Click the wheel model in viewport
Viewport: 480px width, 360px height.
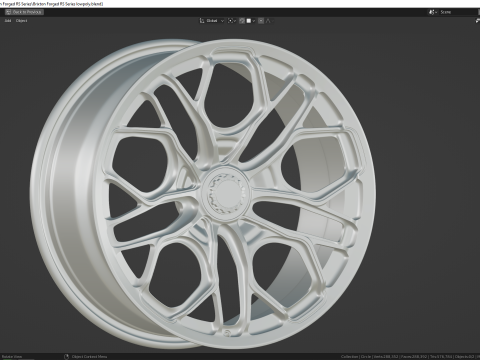(x=203, y=194)
